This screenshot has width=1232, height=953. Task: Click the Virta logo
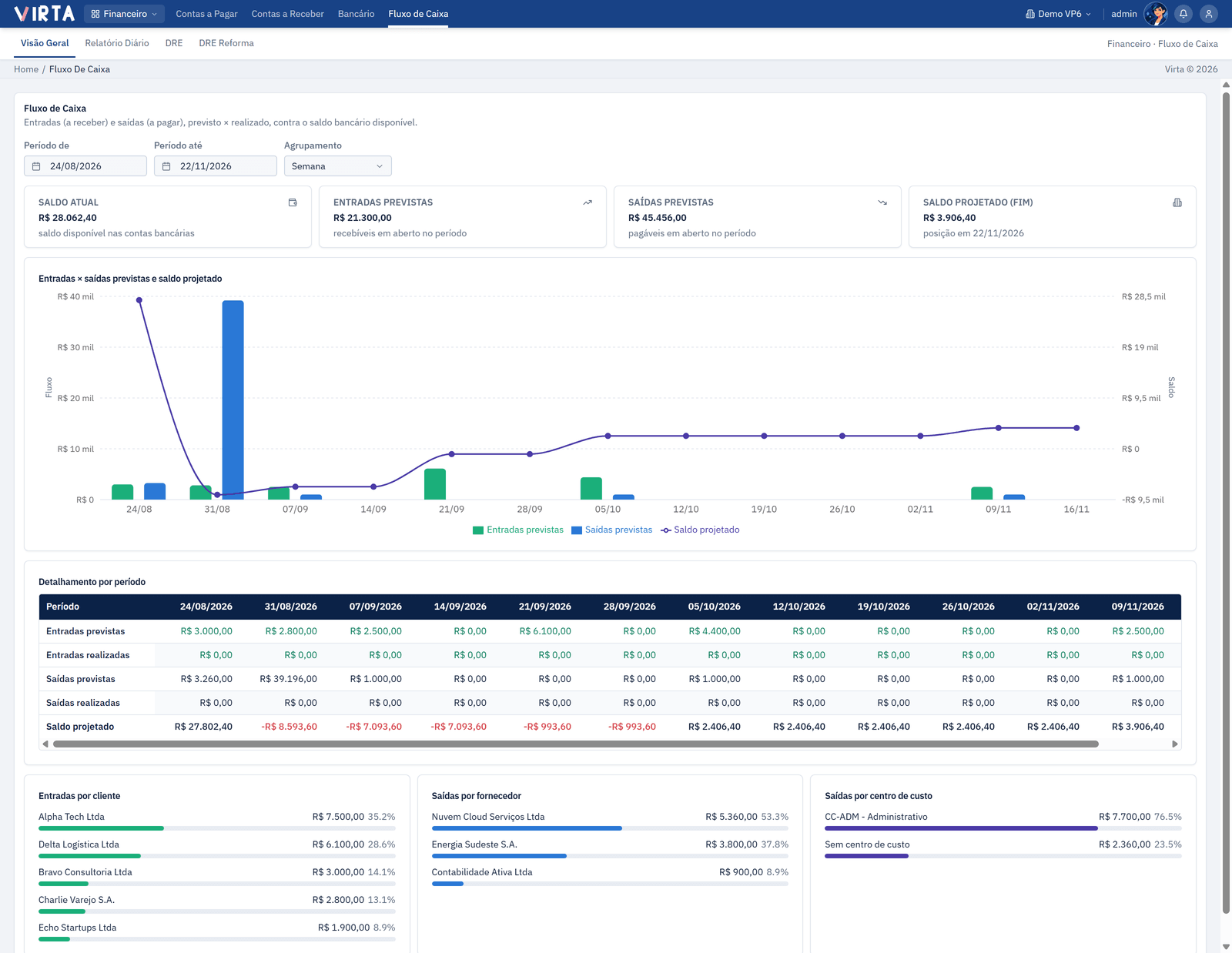[x=45, y=14]
